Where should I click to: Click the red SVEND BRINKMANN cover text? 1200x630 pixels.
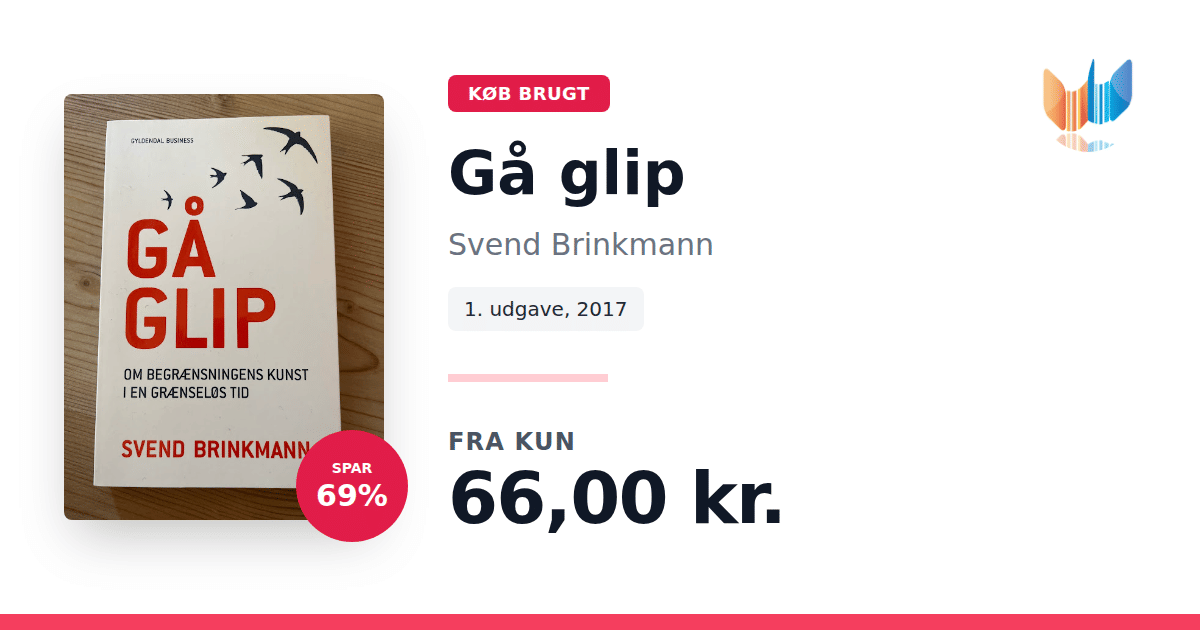click(x=214, y=449)
